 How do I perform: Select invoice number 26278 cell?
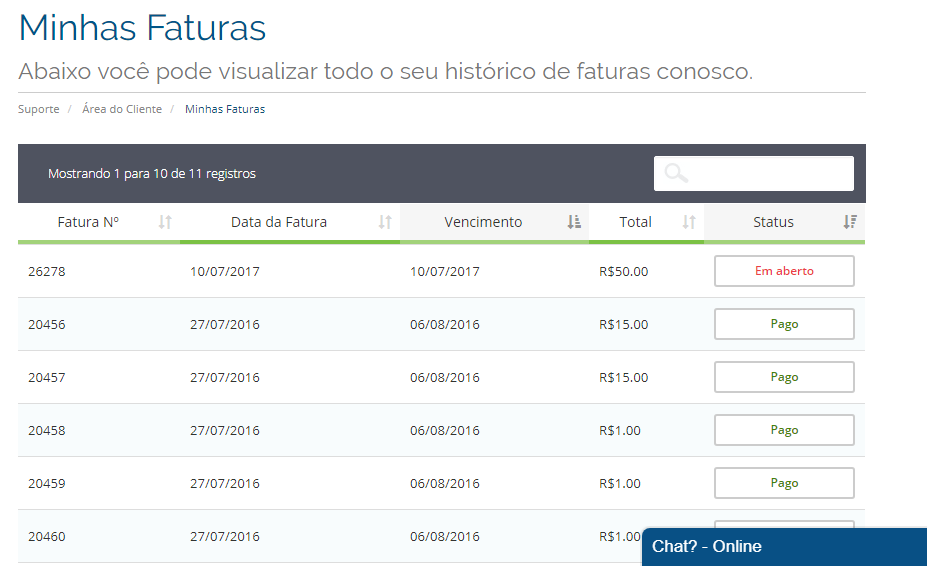(x=47, y=271)
